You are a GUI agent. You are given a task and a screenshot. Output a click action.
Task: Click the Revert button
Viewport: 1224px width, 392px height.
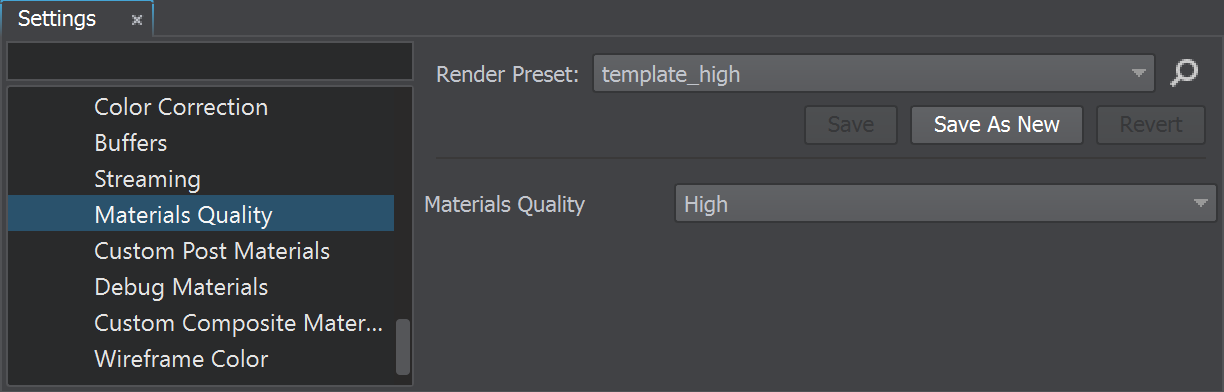1150,125
